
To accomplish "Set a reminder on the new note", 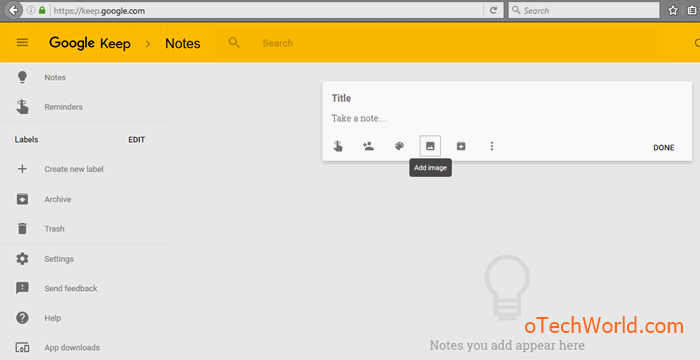I will [338, 146].
